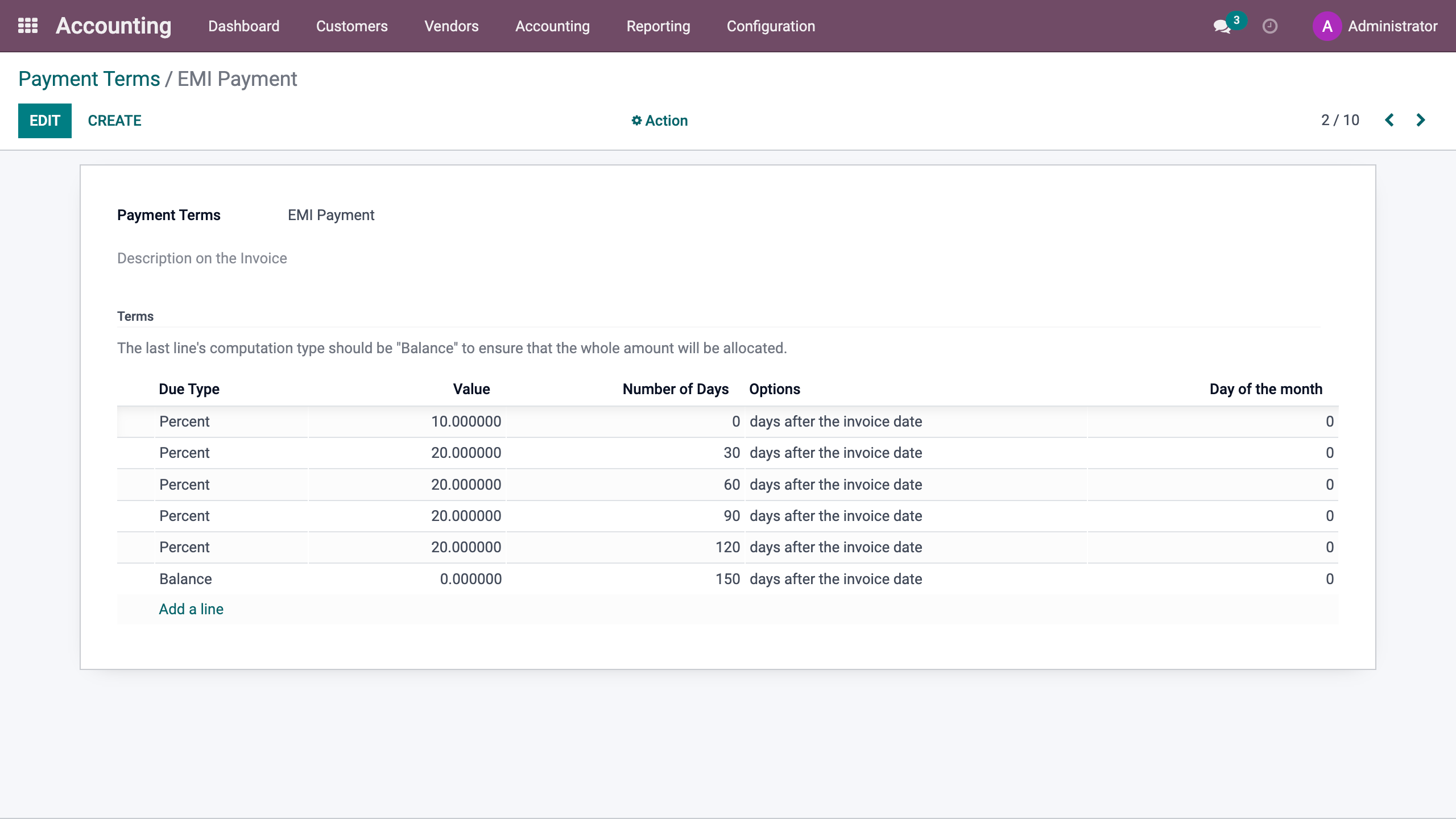Open the Vendors menu
Screen dimensions: 1456x819
[x=451, y=26]
